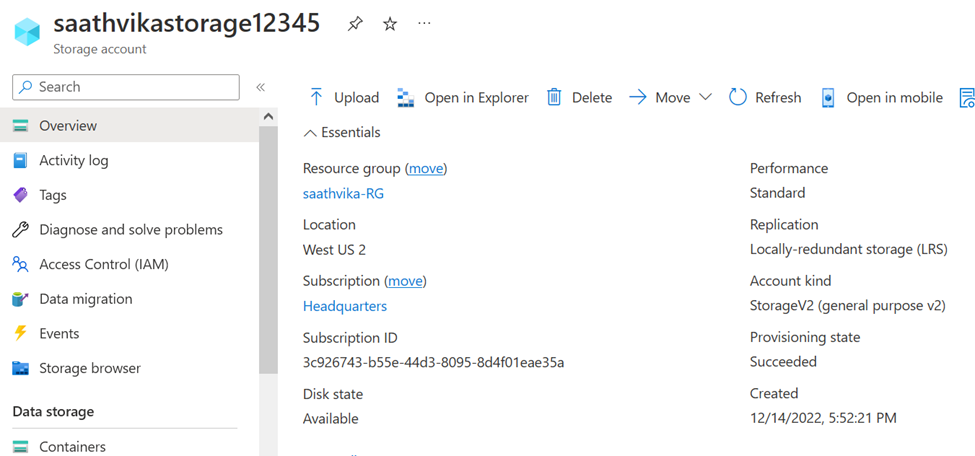Mark storage account as favorite star
The width and height of the screenshot is (975, 456).
(390, 24)
